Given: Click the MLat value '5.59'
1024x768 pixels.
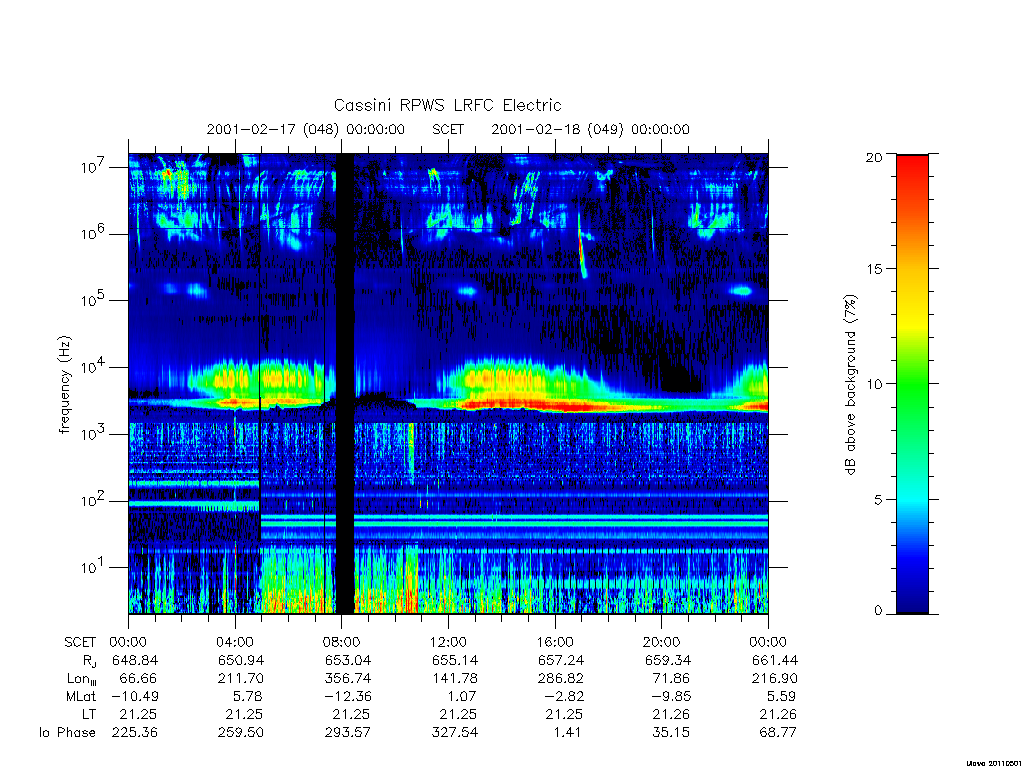Looking at the screenshot, I should pyautogui.click(x=781, y=696).
